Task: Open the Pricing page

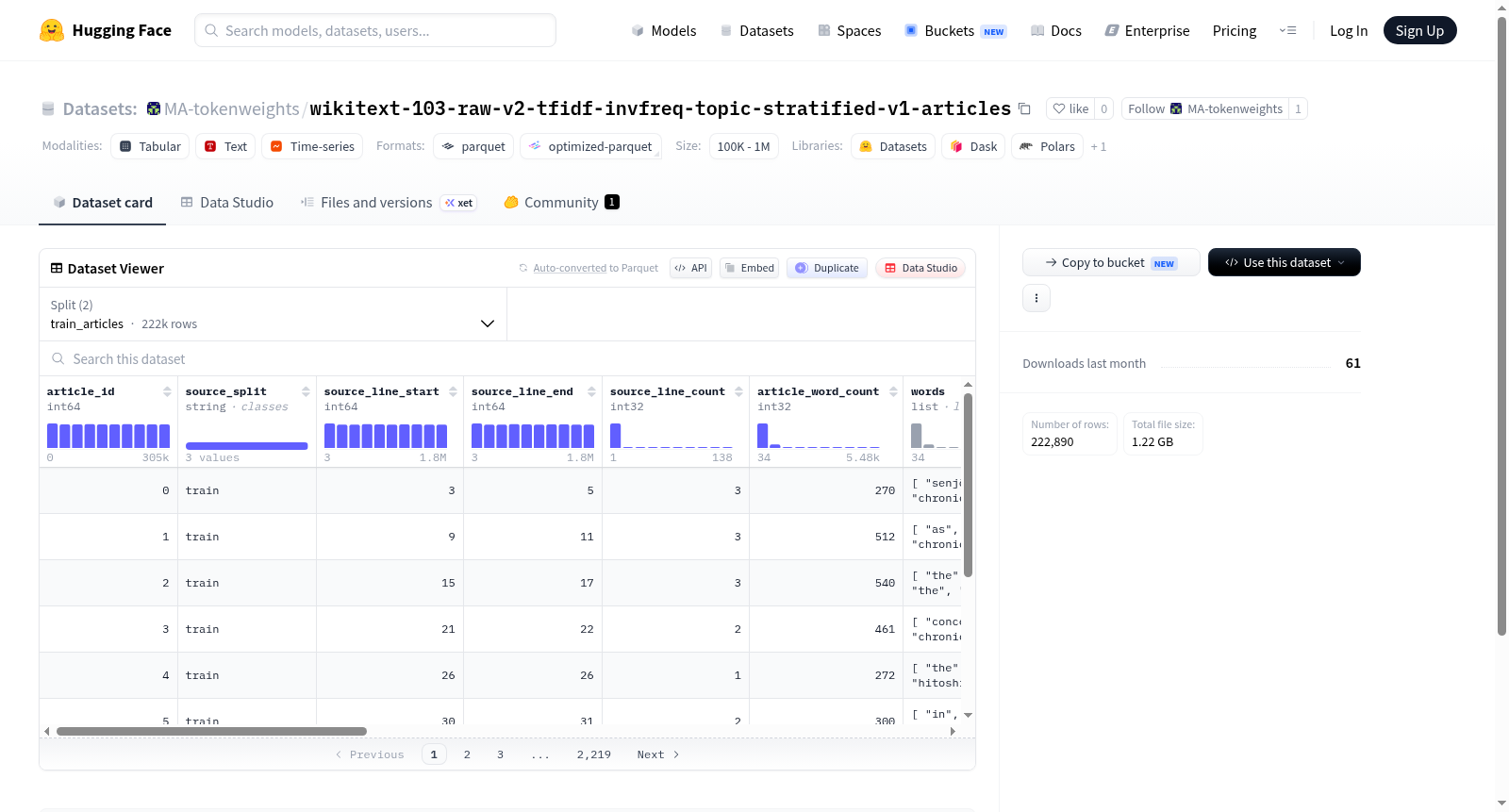Action: coord(1235,30)
